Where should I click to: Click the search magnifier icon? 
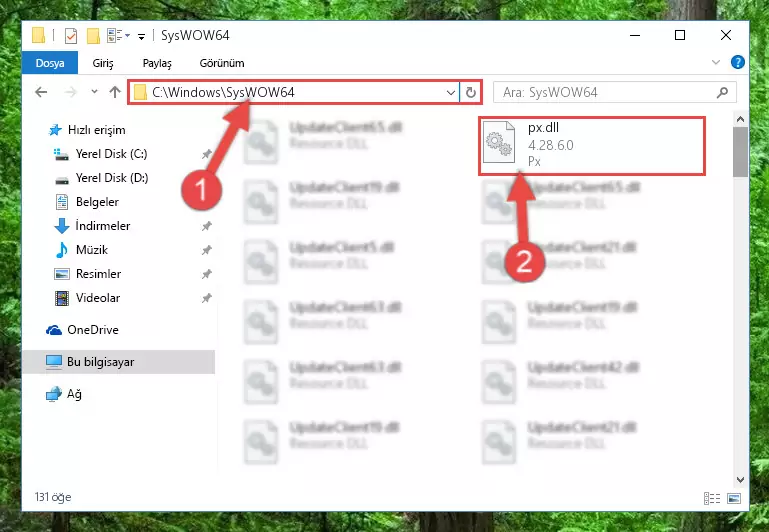[x=722, y=92]
